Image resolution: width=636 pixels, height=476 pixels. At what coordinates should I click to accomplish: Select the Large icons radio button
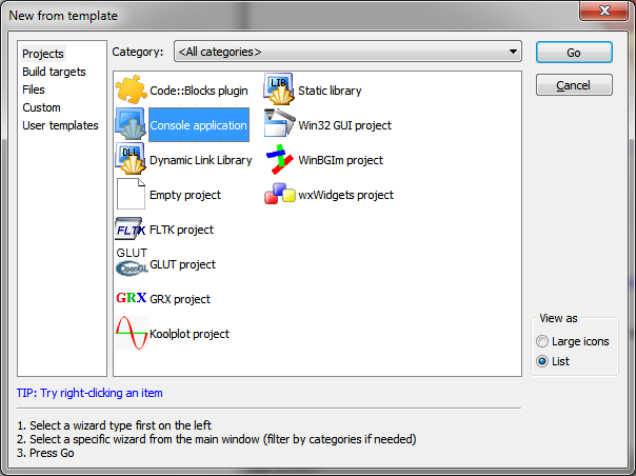pos(542,341)
